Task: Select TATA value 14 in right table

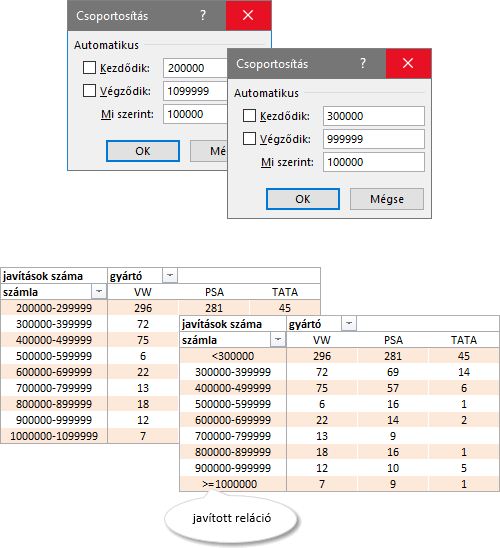Action: tap(464, 372)
